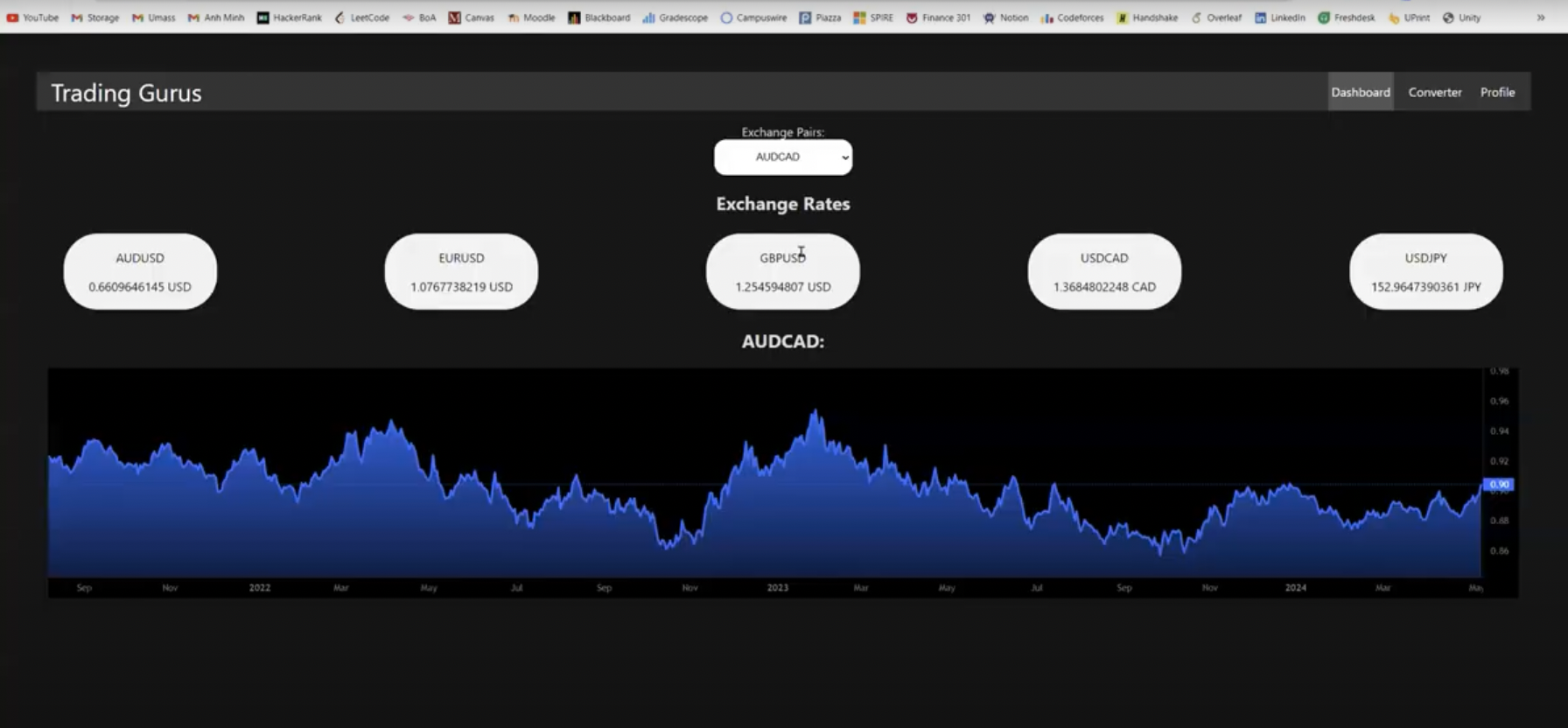Screen dimensions: 1568x728
Task: Open the Profile tab
Action: click(1498, 92)
